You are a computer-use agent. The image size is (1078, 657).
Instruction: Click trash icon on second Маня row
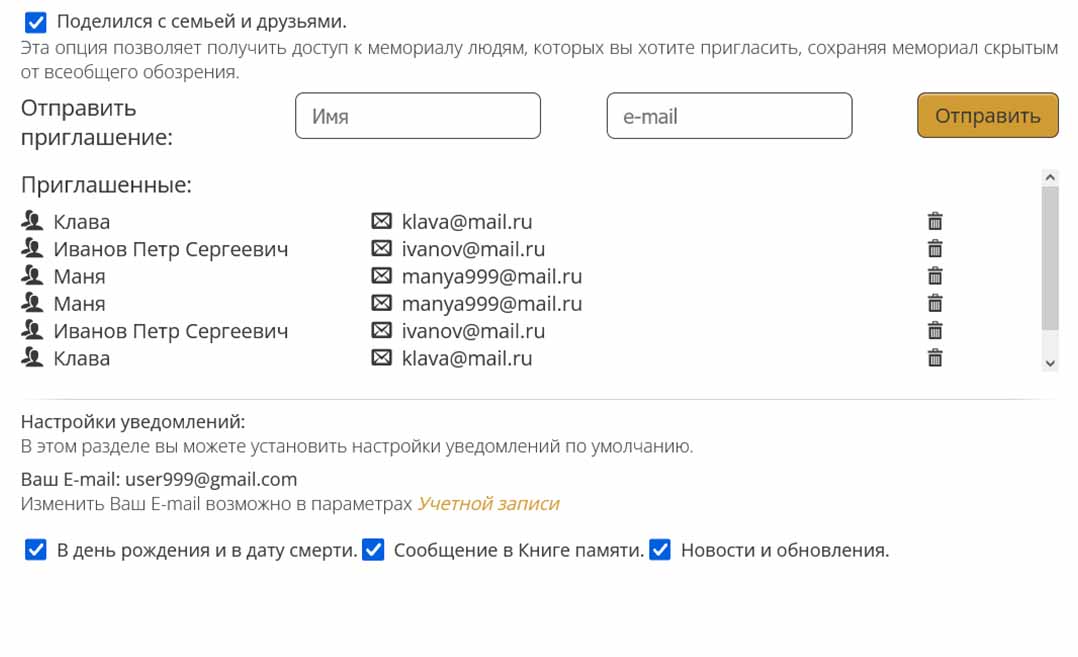pyautogui.click(x=935, y=304)
